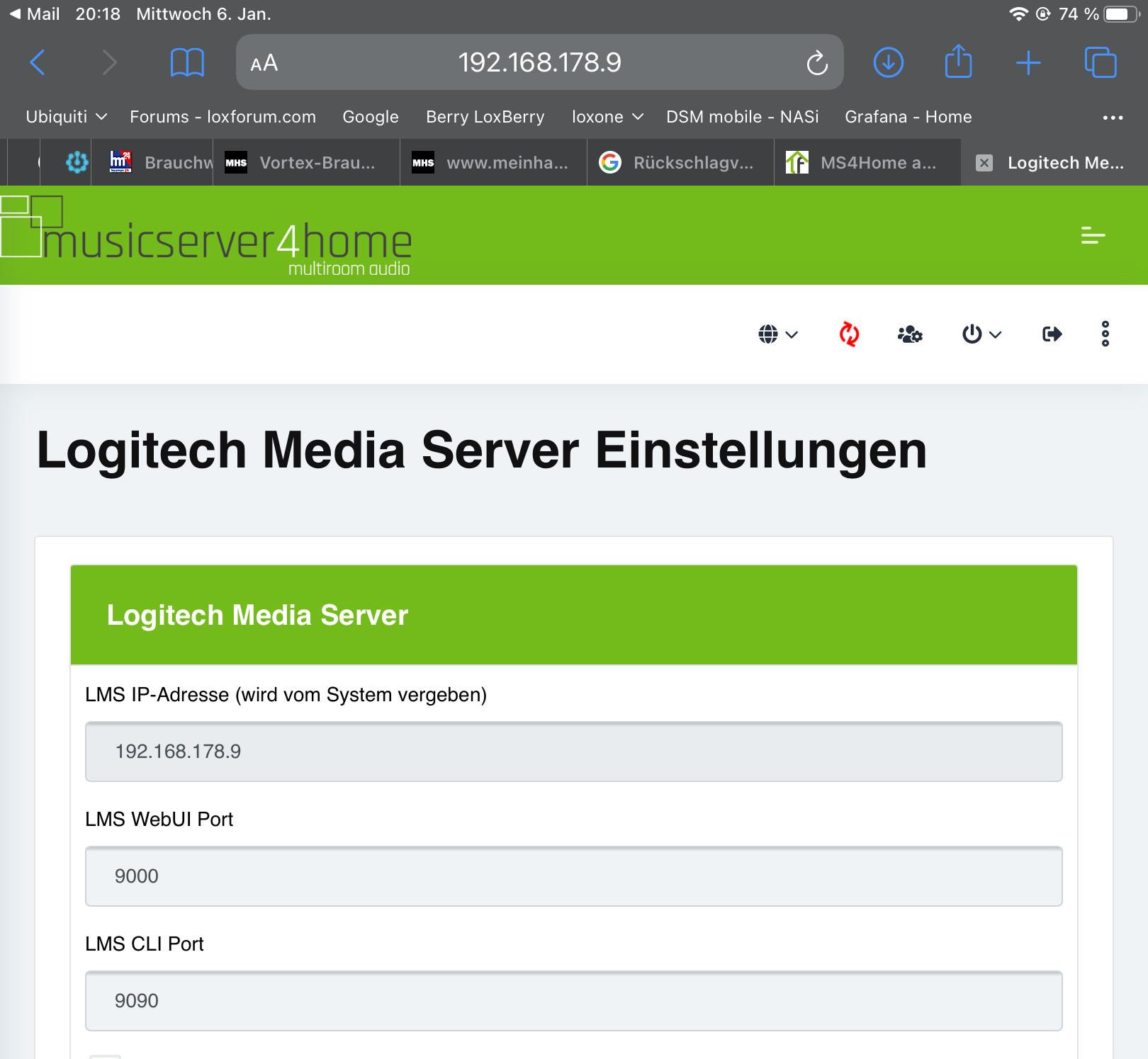
Task: Open the users settings icon
Action: click(910, 334)
